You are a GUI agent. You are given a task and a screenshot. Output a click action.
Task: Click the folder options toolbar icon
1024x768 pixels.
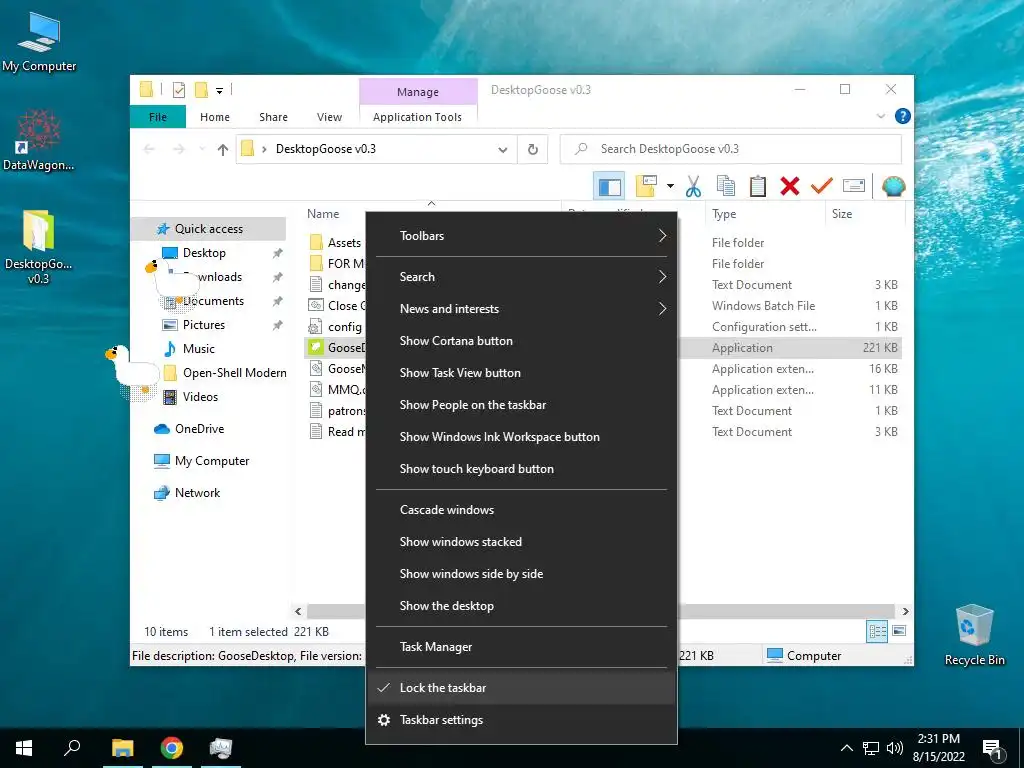[x=646, y=187]
